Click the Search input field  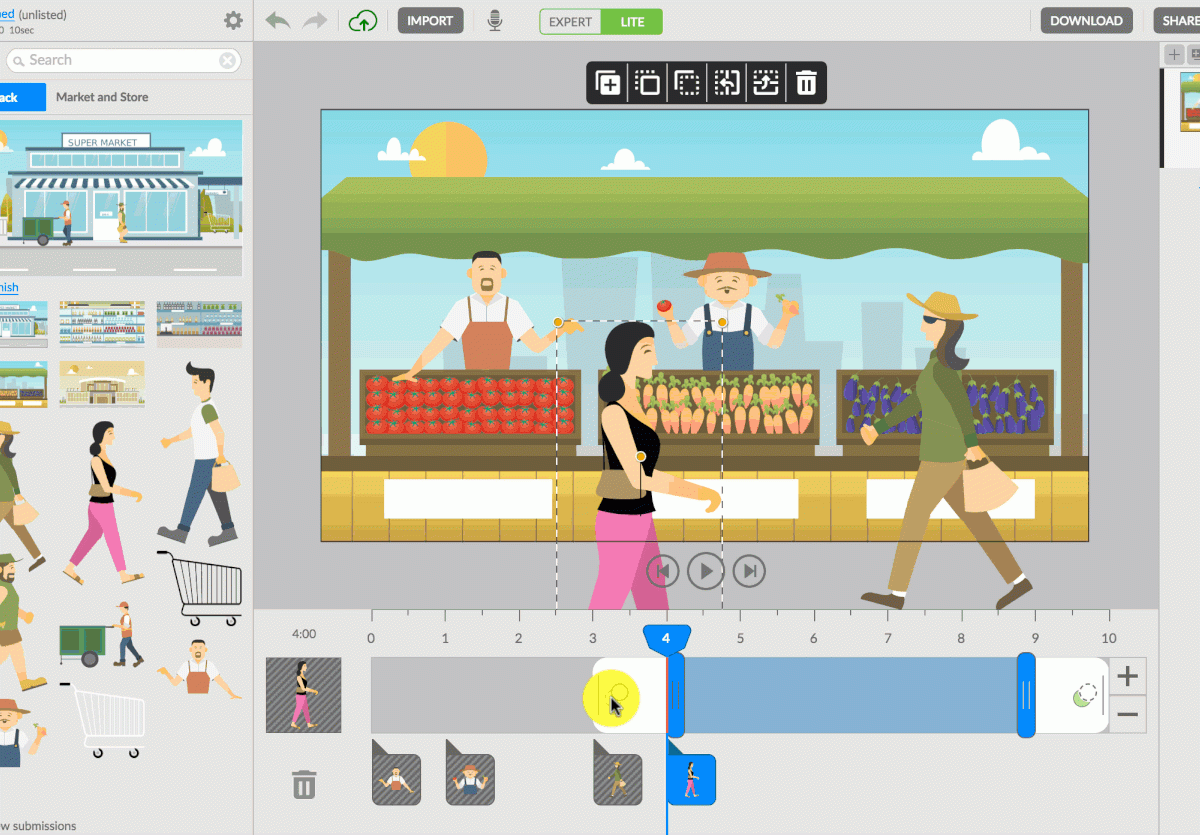coord(120,60)
